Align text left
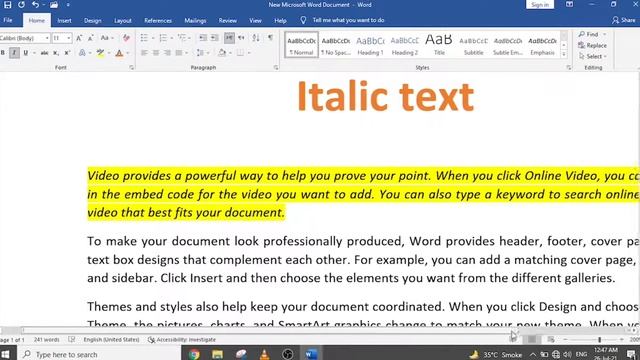The height and width of the screenshot is (360, 640). tap(144, 53)
